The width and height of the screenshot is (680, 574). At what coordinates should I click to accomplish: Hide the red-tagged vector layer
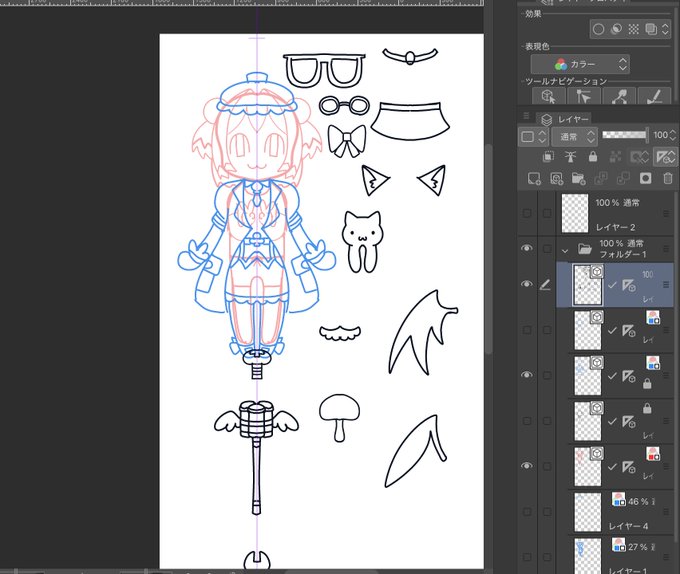tap(527, 466)
